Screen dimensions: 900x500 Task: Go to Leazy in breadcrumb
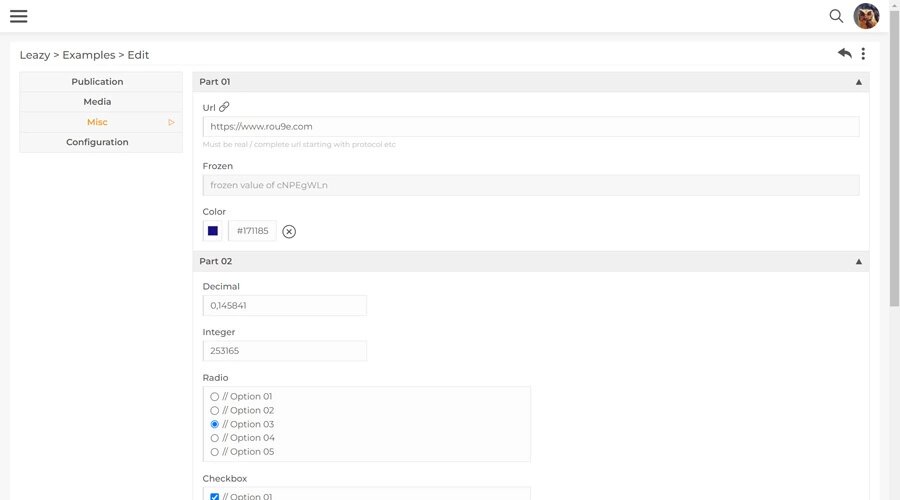(35, 55)
